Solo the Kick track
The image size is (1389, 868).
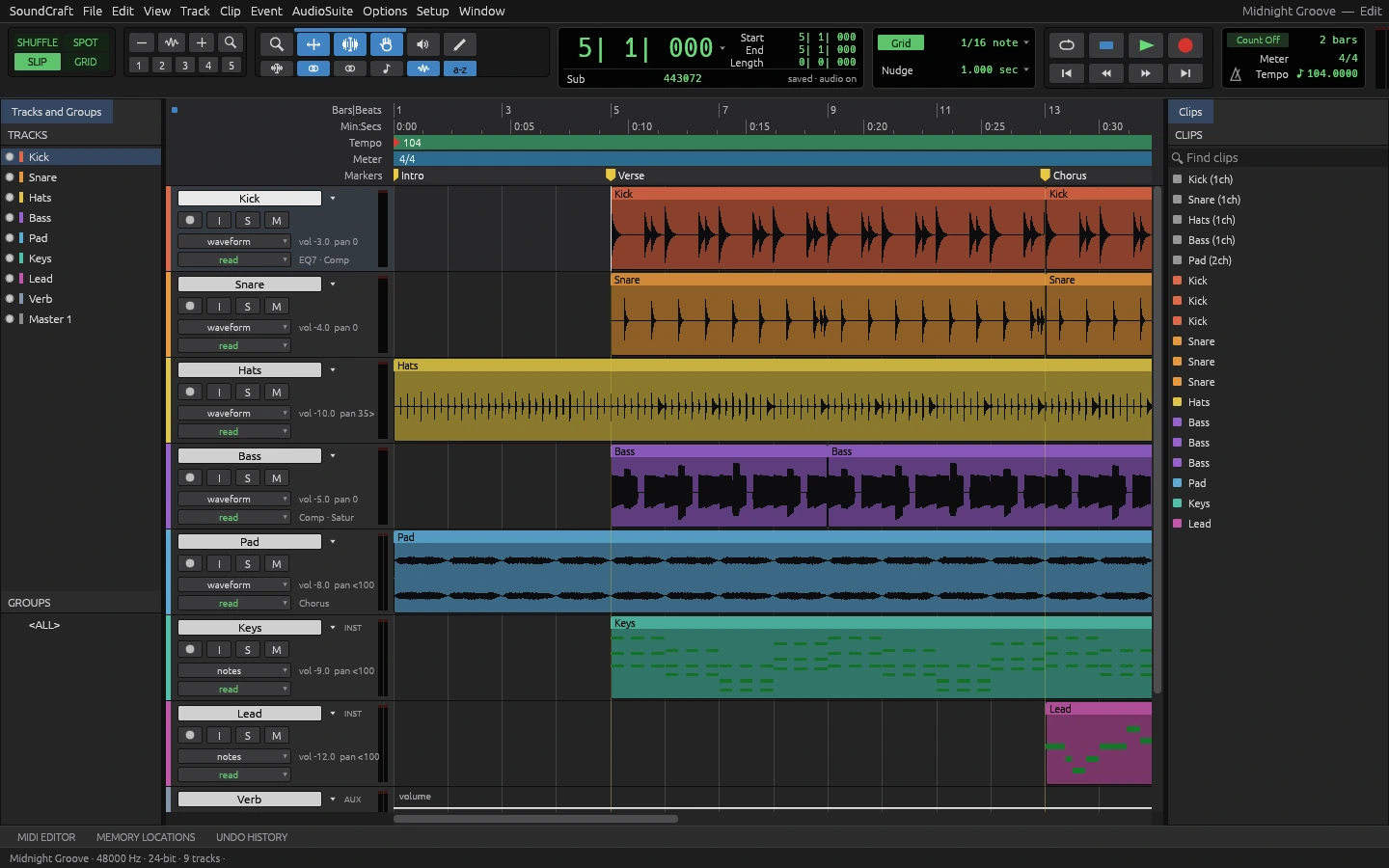pyautogui.click(x=248, y=221)
